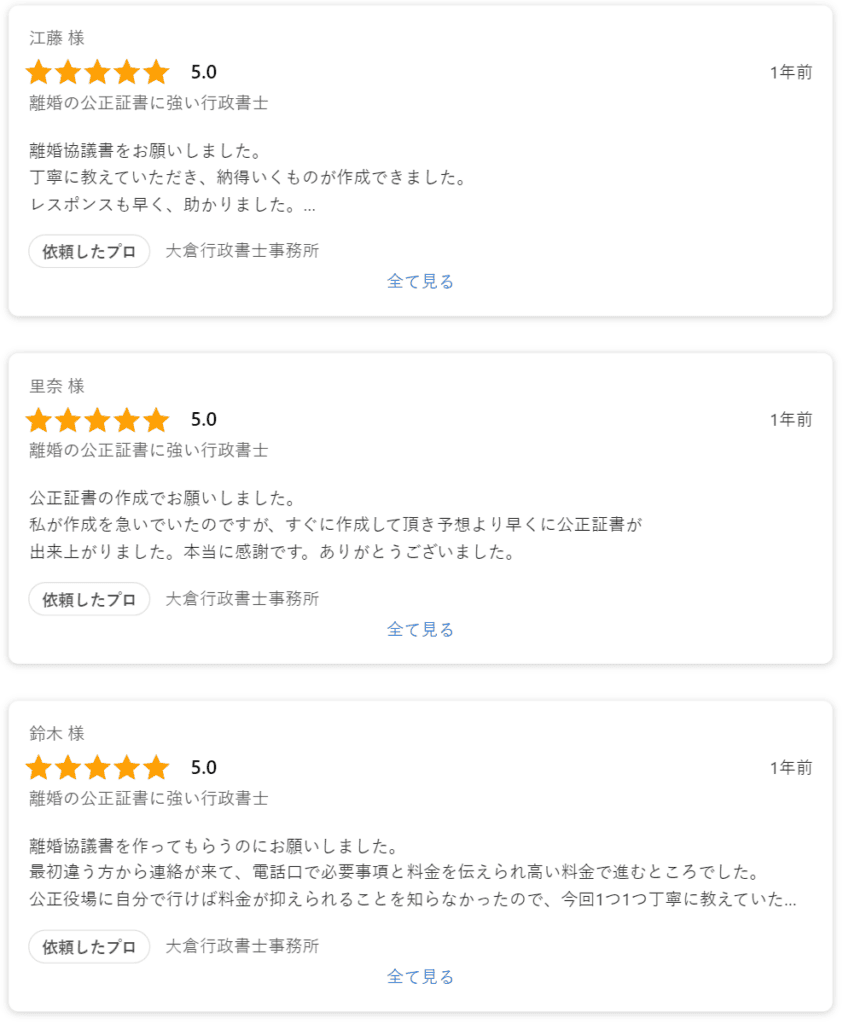Expand 鈴木's review with 全て見る

click(x=420, y=977)
